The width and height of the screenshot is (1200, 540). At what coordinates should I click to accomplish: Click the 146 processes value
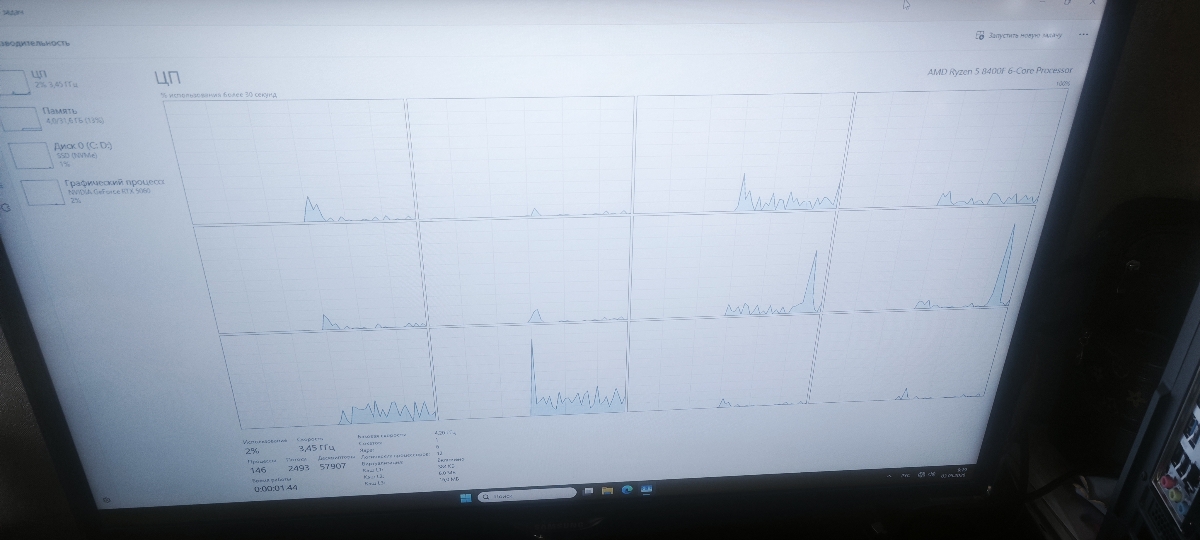(x=258, y=470)
